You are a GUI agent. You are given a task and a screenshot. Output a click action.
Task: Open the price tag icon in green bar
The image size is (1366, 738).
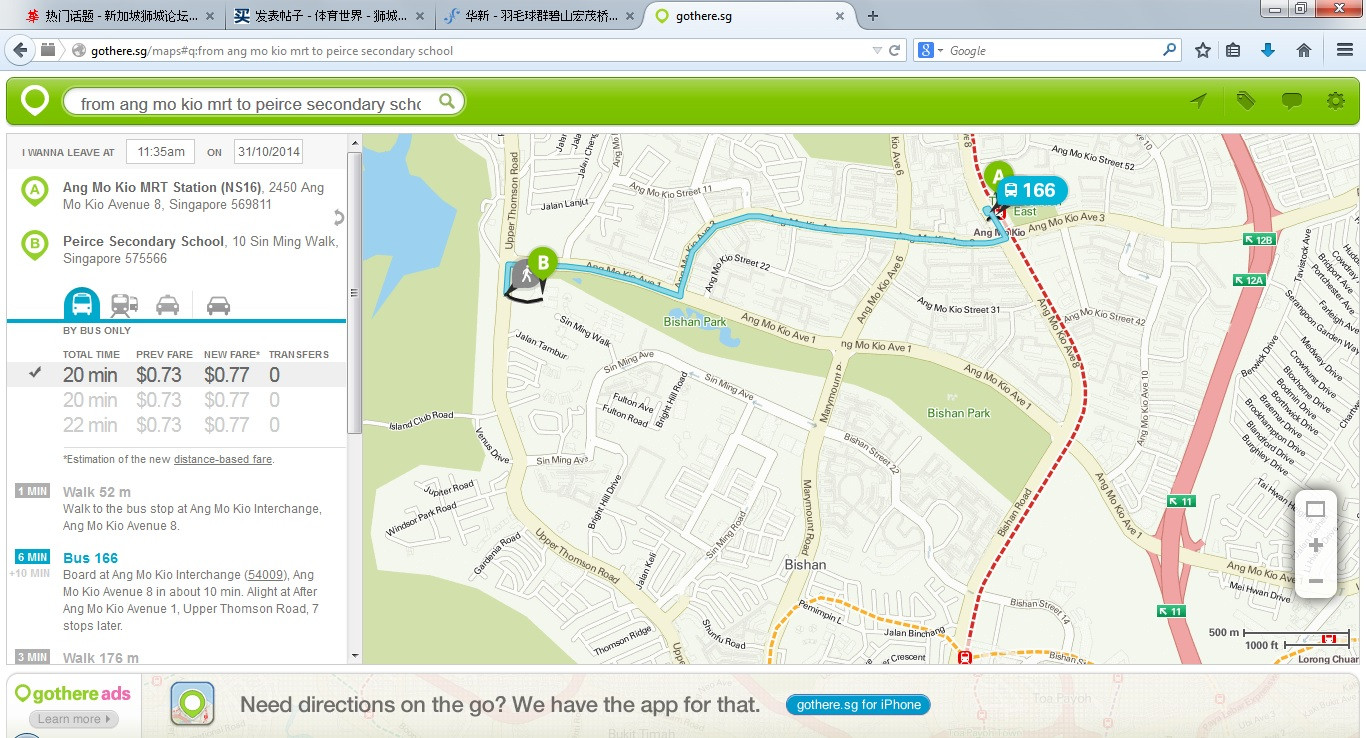[1245, 101]
